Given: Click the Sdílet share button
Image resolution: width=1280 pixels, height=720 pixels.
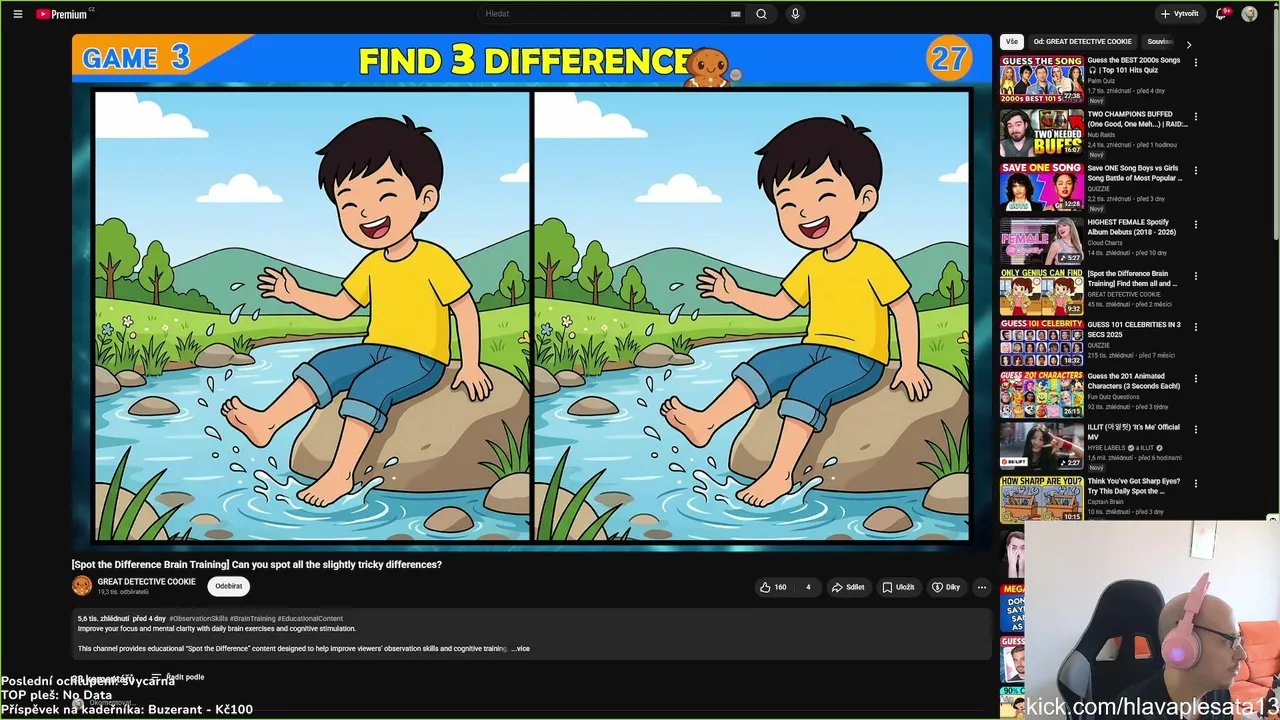Looking at the screenshot, I should [x=848, y=587].
